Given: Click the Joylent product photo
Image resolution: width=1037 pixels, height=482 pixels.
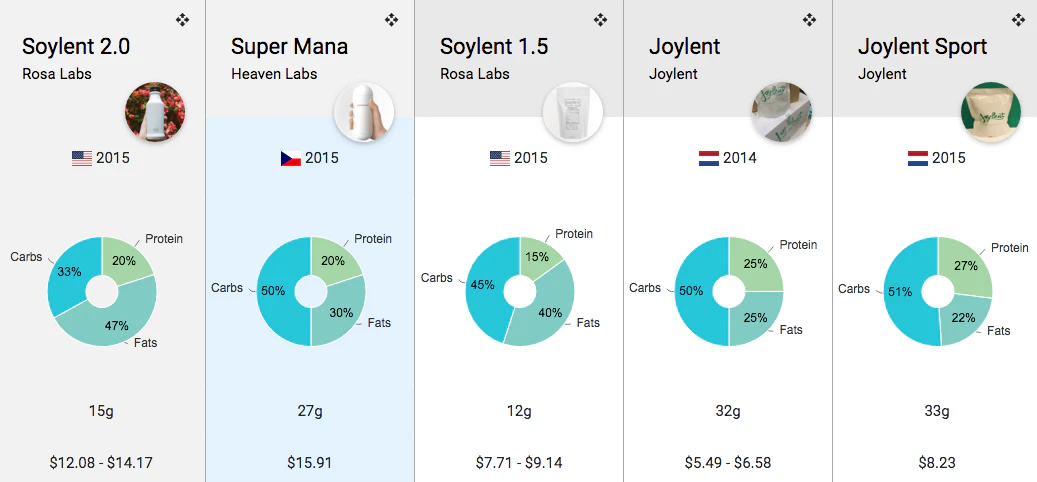Looking at the screenshot, I should tap(782, 112).
